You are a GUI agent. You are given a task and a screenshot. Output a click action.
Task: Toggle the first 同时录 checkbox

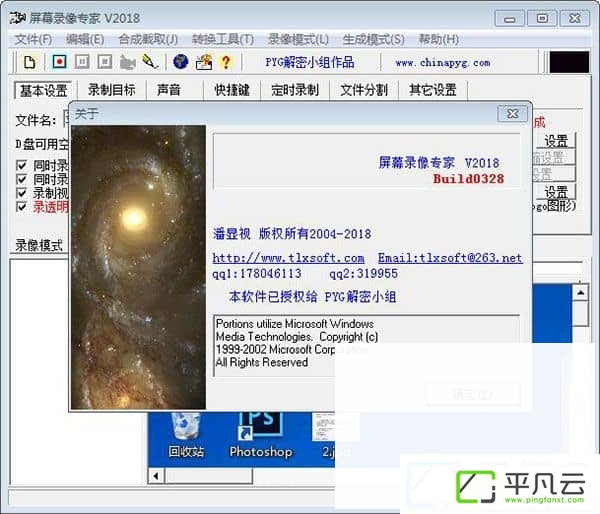21,165
